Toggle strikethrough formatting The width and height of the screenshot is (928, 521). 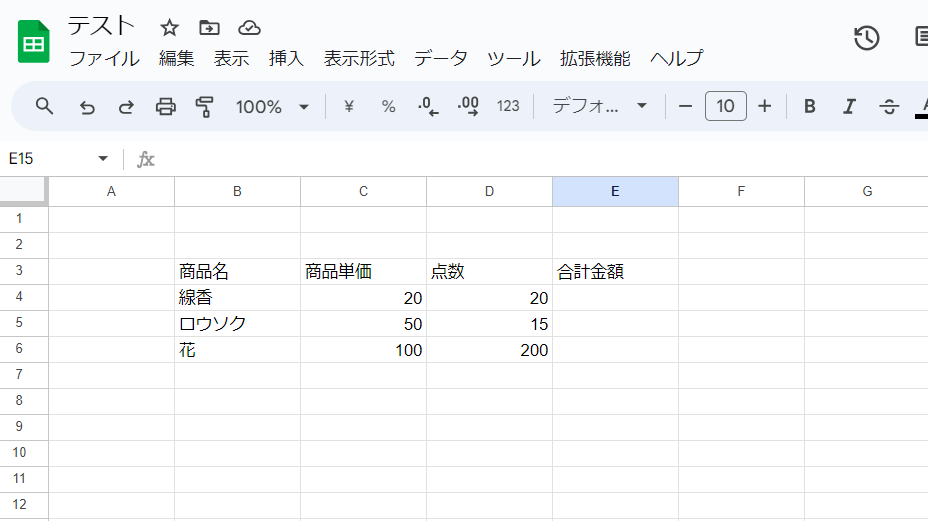coord(889,106)
